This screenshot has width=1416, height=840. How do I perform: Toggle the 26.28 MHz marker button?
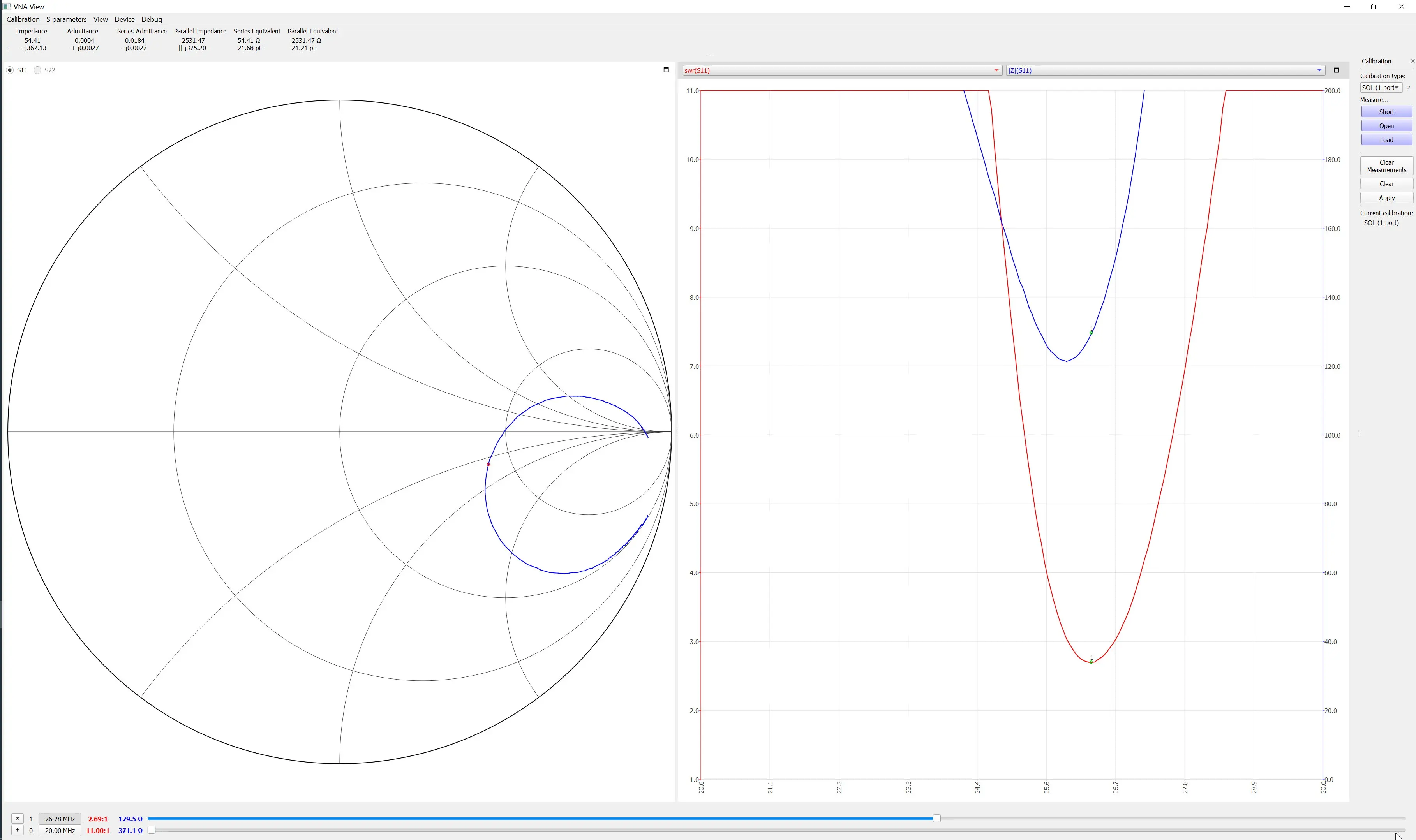click(60, 819)
